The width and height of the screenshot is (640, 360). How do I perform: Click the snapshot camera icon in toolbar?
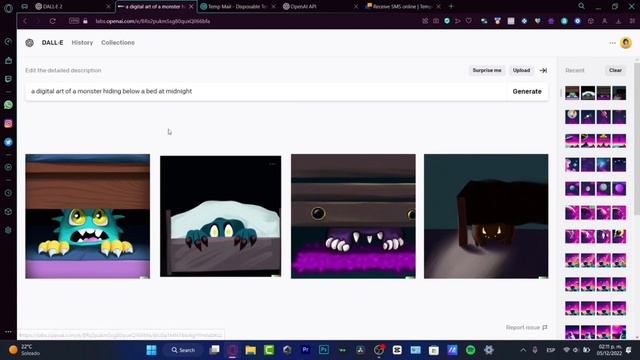[436, 21]
